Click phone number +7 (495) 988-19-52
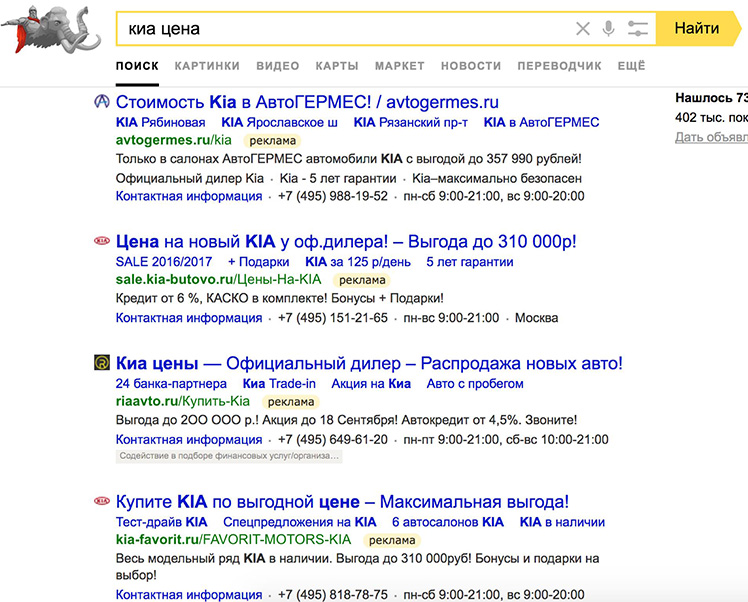 tap(333, 196)
